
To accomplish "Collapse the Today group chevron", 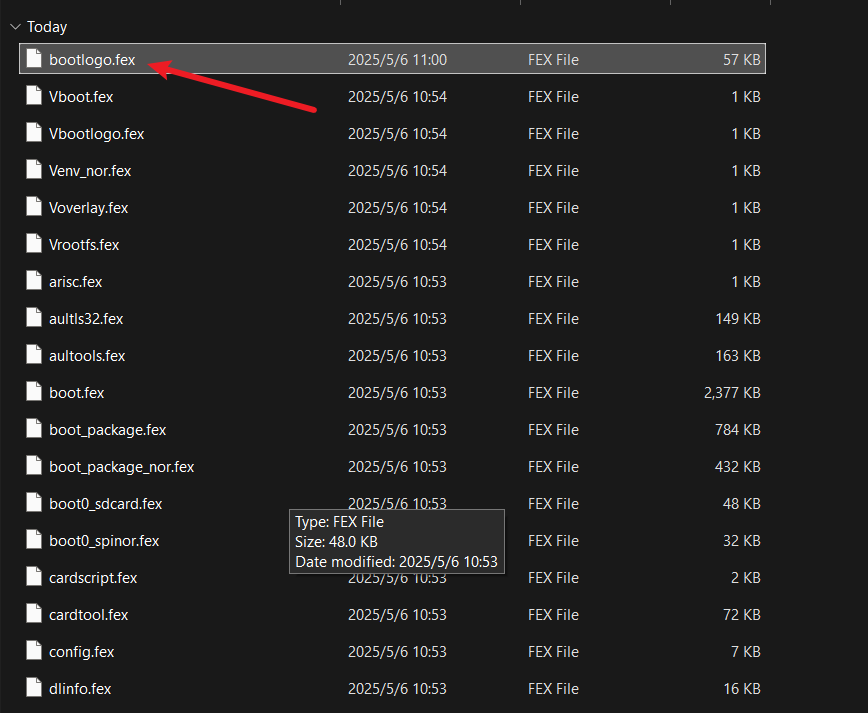I will [15, 27].
